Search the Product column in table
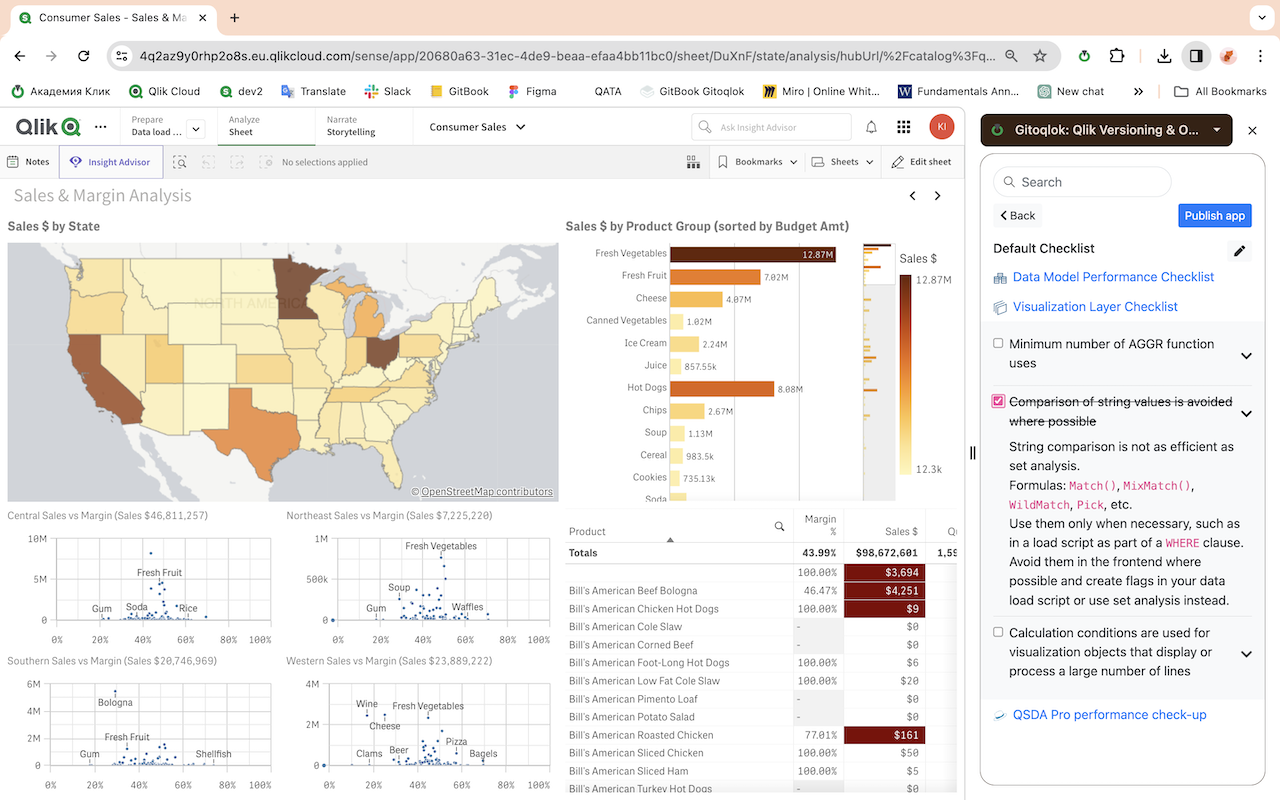 [780, 526]
